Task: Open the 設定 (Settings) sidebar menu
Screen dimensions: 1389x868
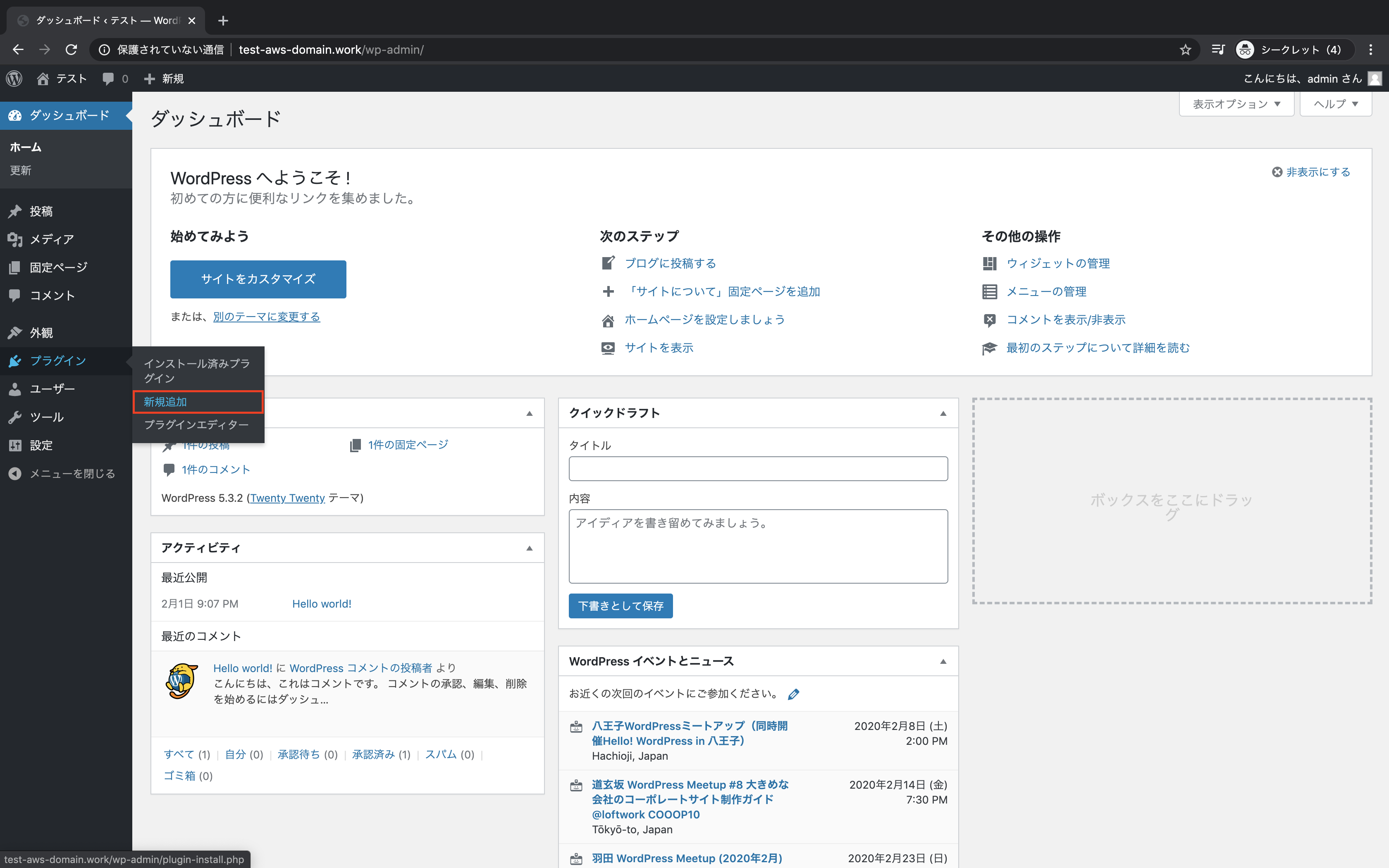Action: click(x=41, y=446)
